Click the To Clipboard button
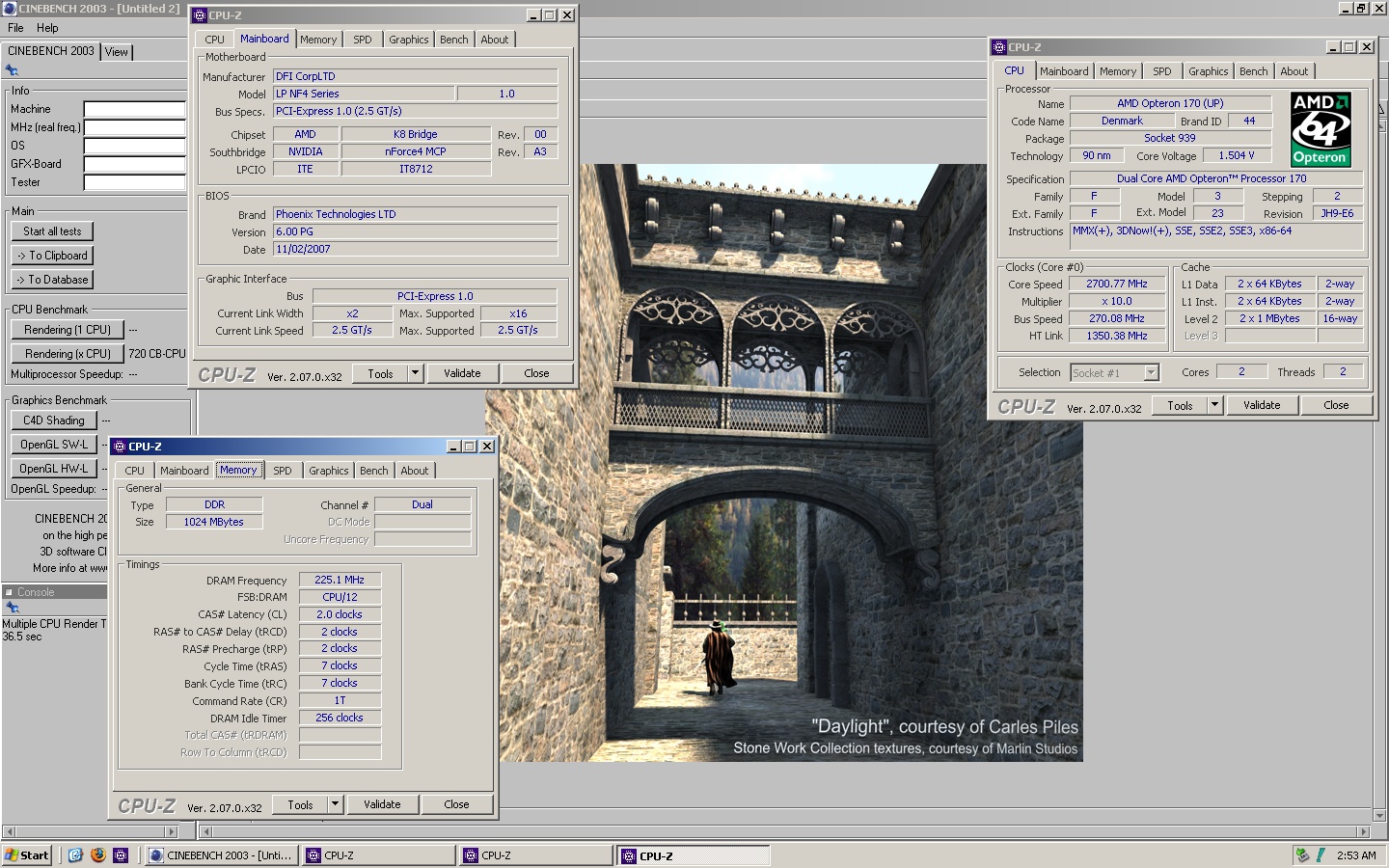 [x=53, y=256]
